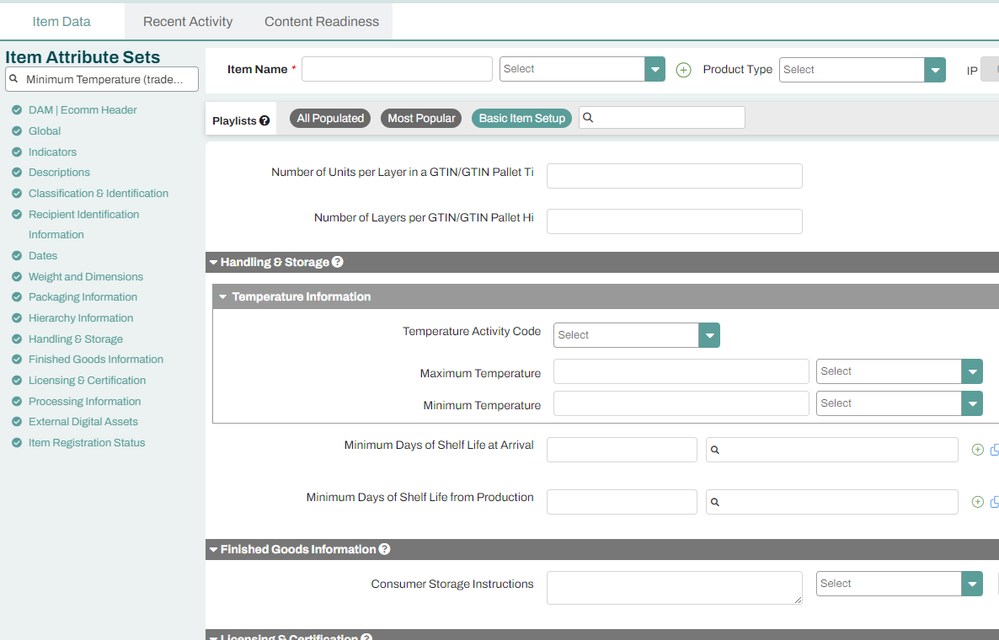Click the green plus icon beside Item Name
Screen dimensions: 999x640
(x=683, y=70)
